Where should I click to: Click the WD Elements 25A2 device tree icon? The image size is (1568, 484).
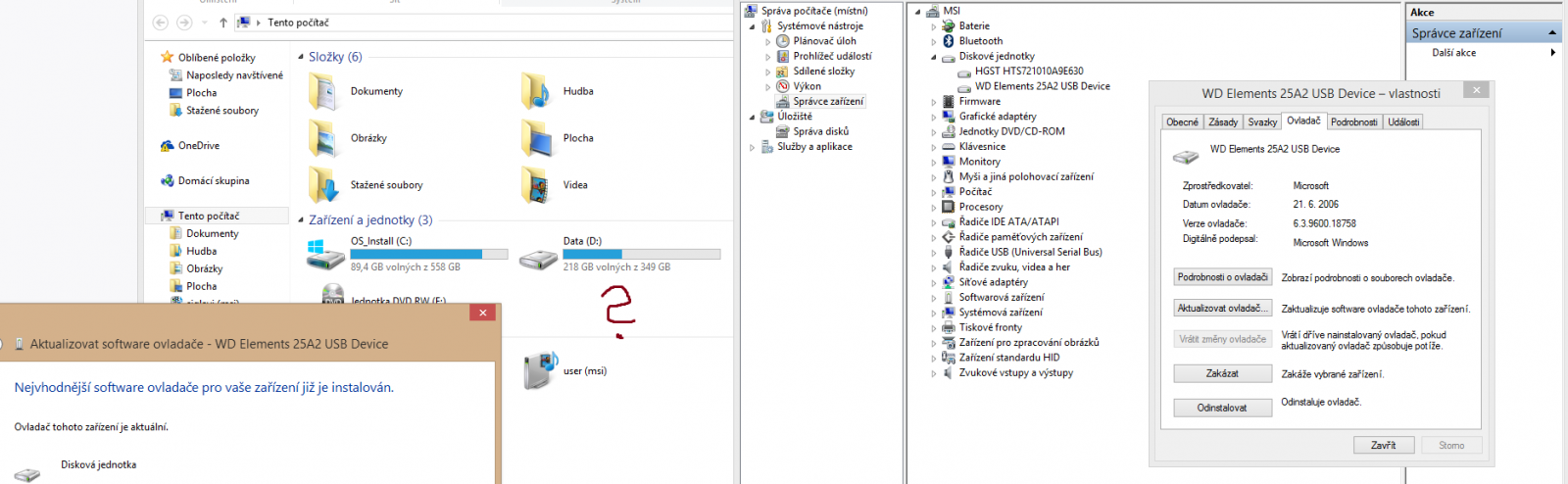(x=964, y=86)
